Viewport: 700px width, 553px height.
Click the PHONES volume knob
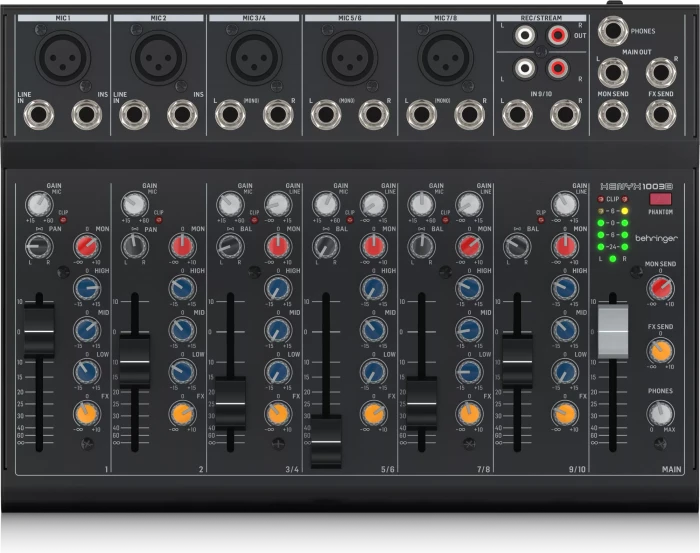click(x=660, y=414)
